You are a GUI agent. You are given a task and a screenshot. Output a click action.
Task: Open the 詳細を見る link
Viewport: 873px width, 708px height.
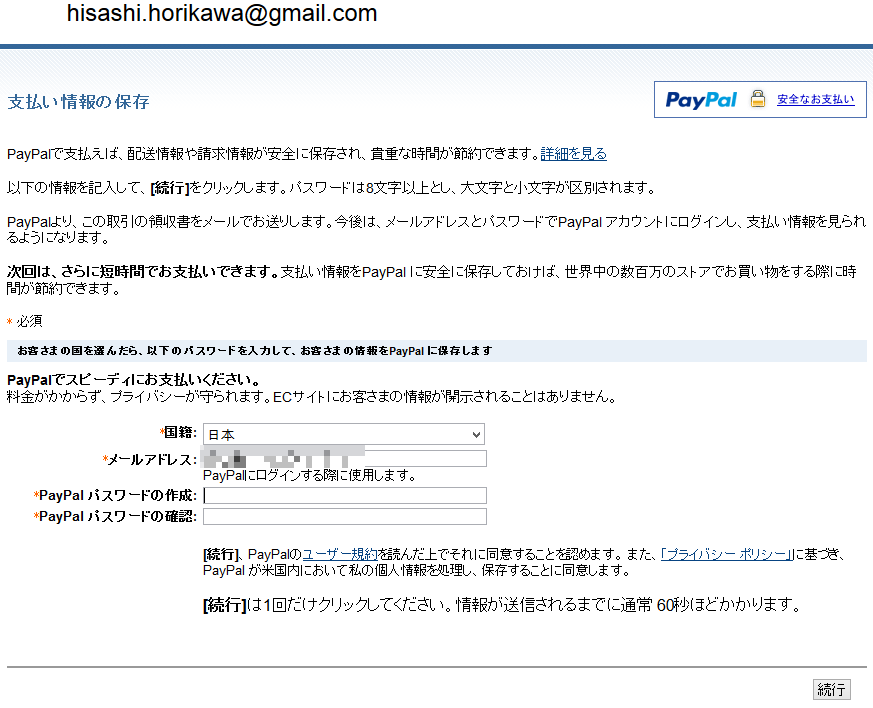(x=573, y=154)
